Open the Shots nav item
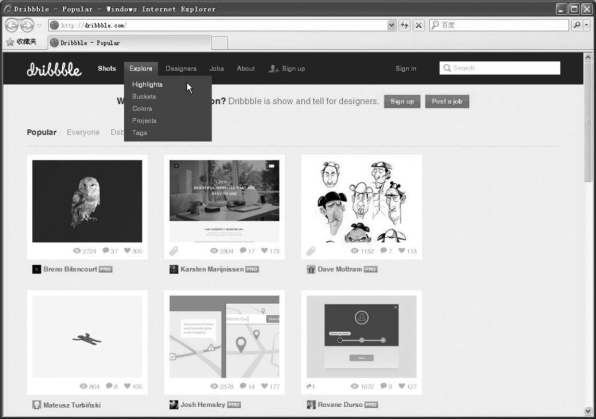596x419 pixels. click(x=107, y=68)
